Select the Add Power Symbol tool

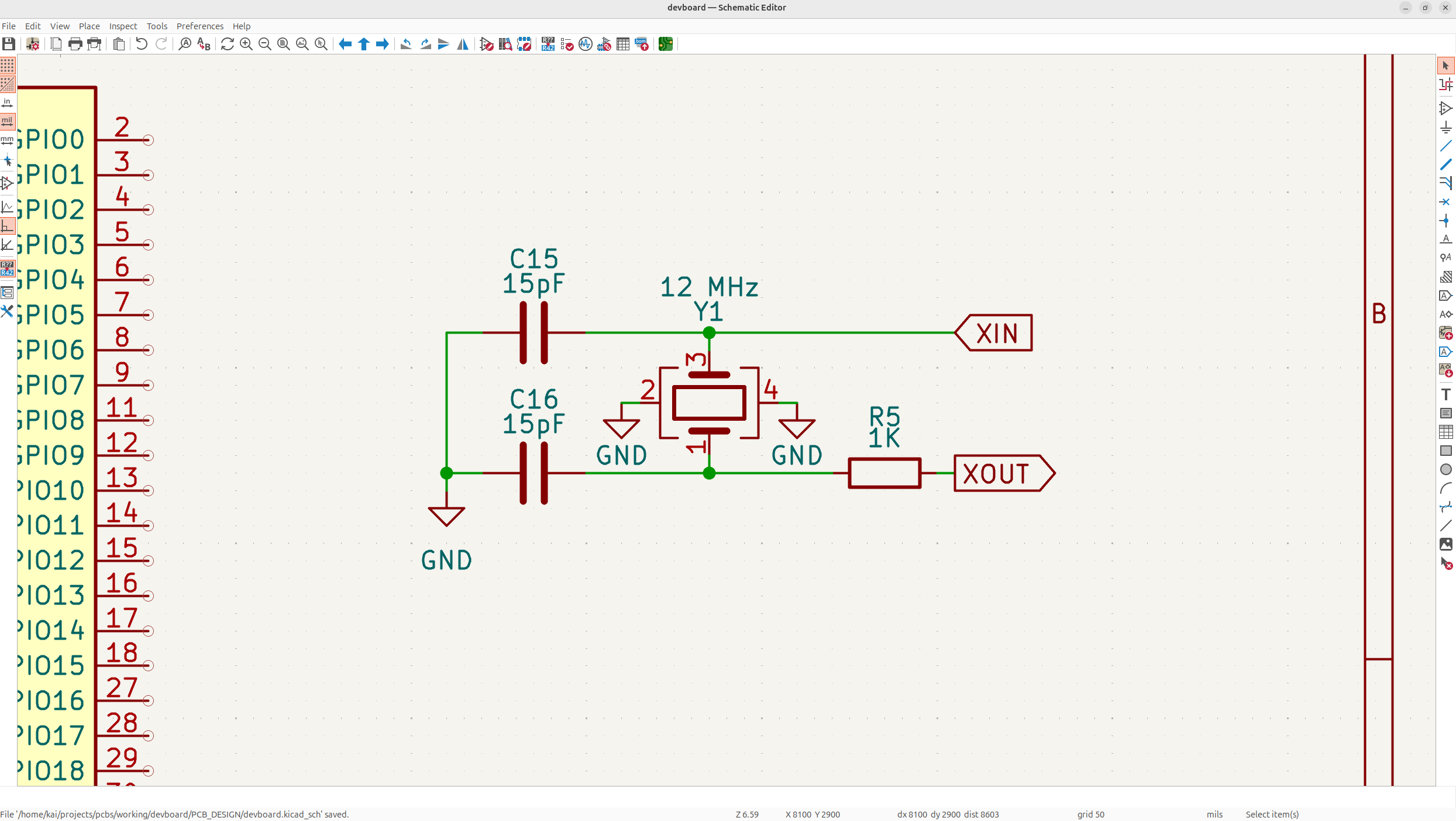[x=1445, y=127]
